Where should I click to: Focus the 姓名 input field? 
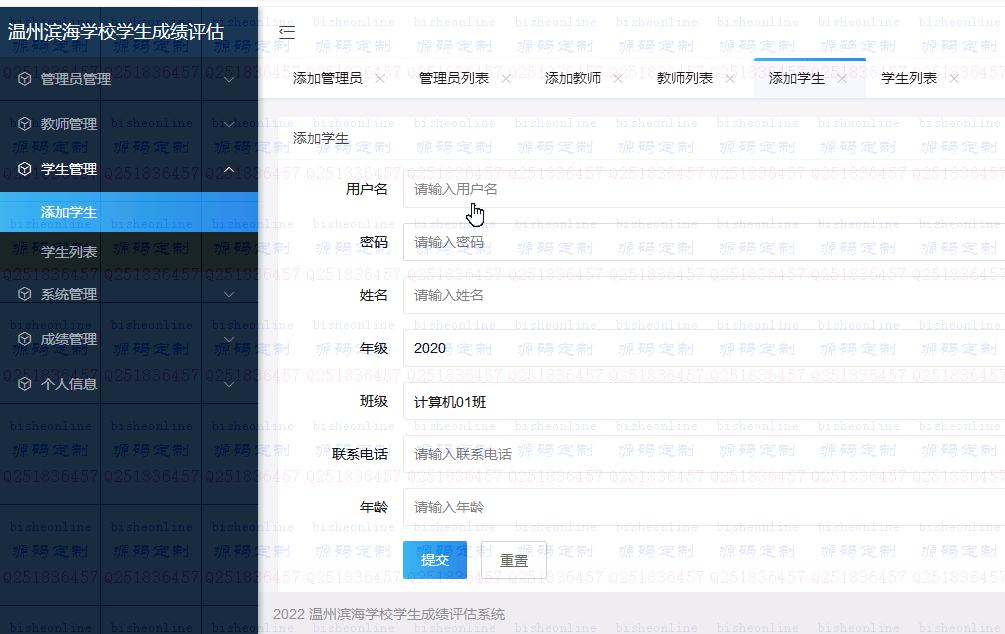coord(704,296)
